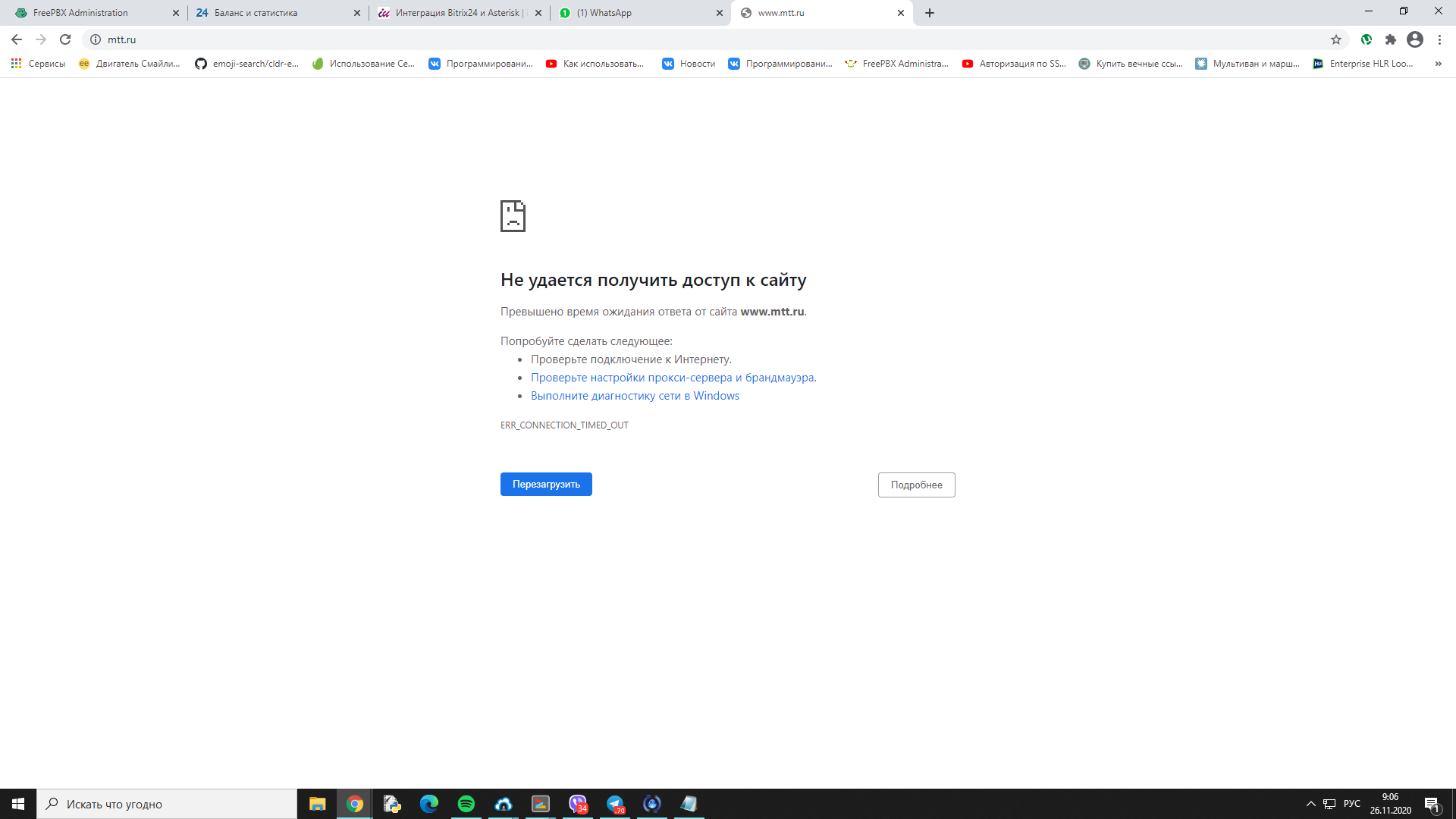Open the Мультиван и марш... bookmark
Image resolution: width=1456 pixels, height=819 pixels.
[1247, 64]
